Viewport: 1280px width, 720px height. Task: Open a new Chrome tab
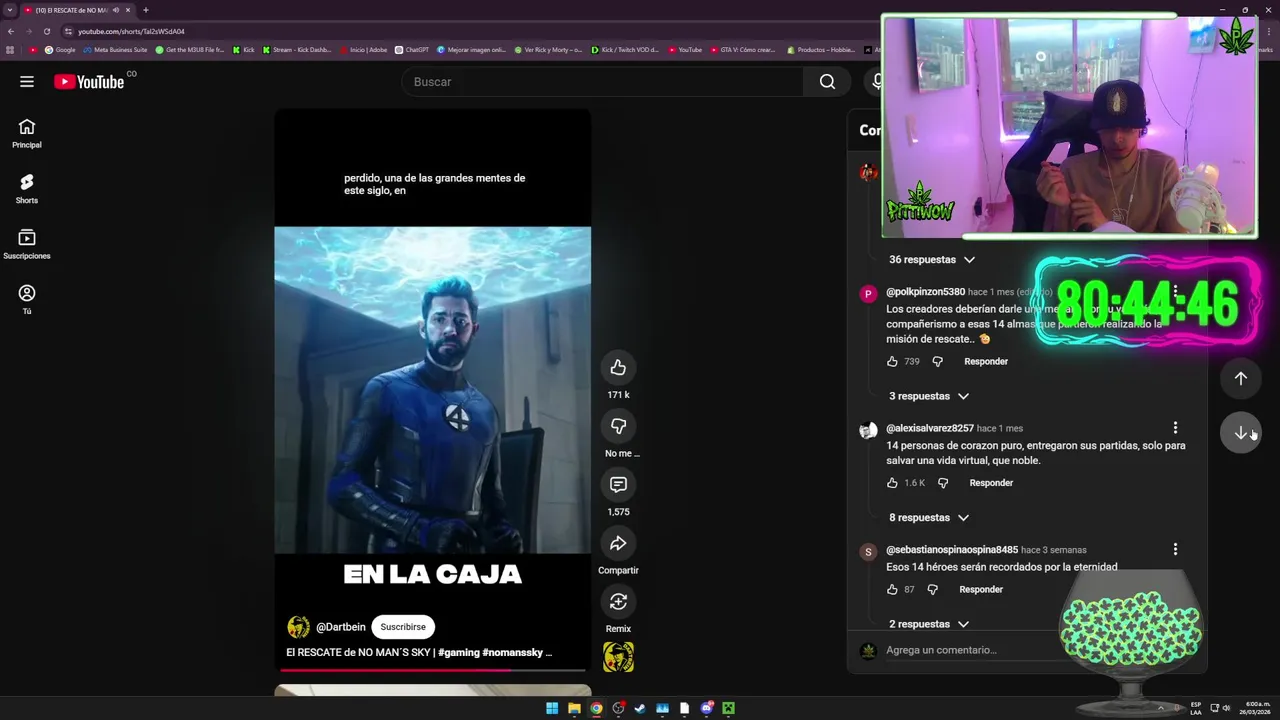[146, 10]
